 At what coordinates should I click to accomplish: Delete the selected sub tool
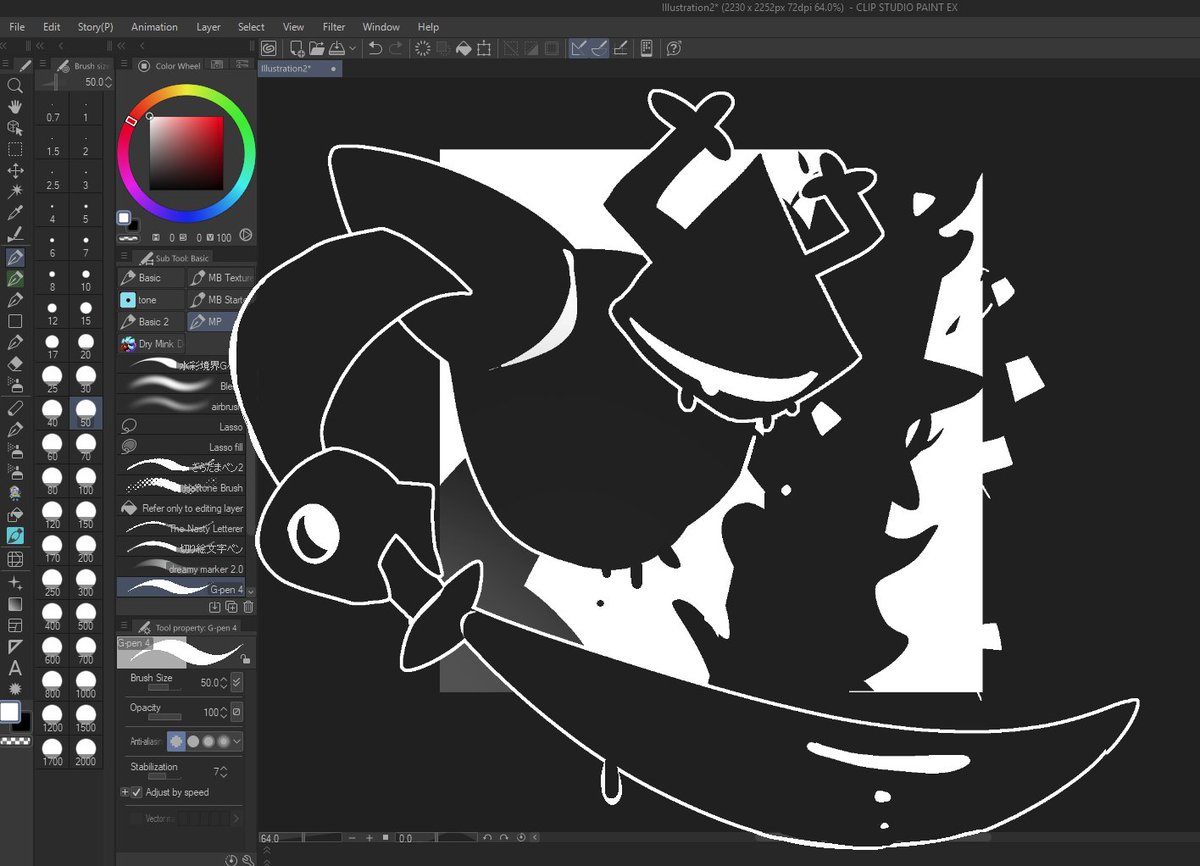tap(248, 607)
